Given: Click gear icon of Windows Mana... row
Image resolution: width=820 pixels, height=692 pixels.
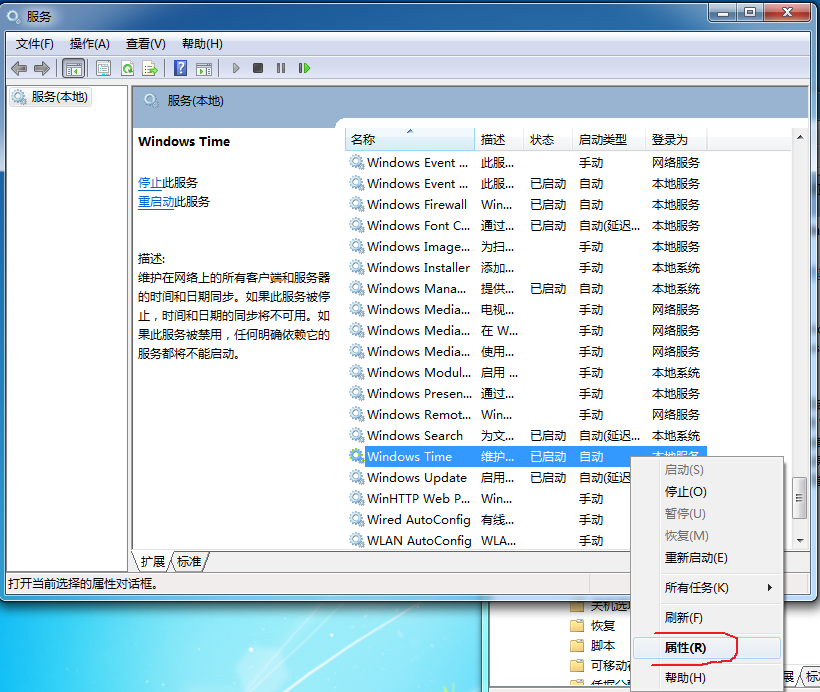Looking at the screenshot, I should (x=357, y=288).
